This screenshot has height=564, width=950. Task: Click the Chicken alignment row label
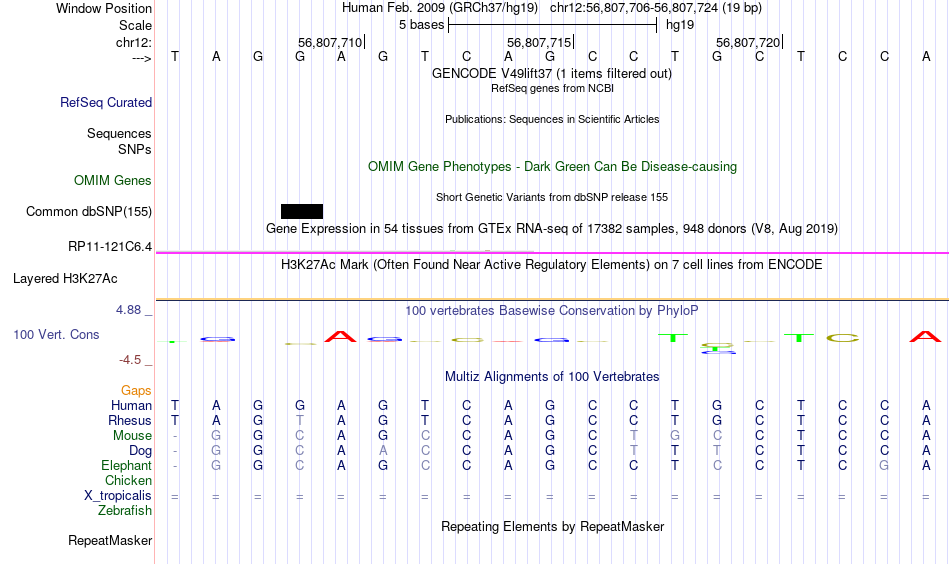(x=128, y=480)
